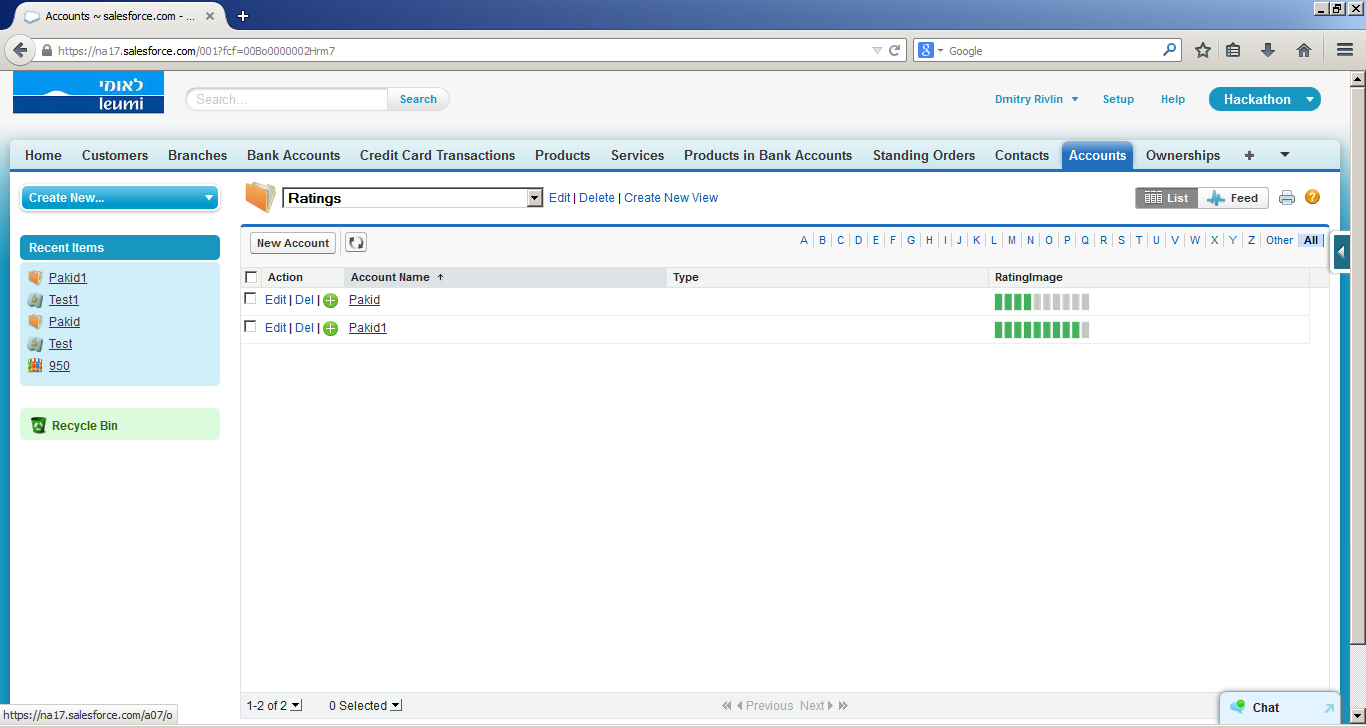This screenshot has width=1366, height=728.
Task: Open the browser hamburger menu
Action: [x=1345, y=50]
